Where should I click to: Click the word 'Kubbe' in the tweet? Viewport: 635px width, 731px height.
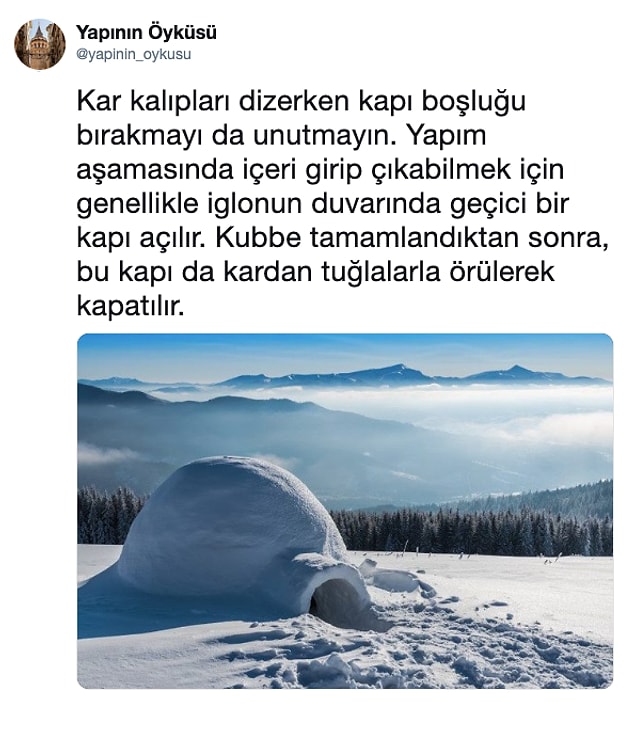point(258,238)
